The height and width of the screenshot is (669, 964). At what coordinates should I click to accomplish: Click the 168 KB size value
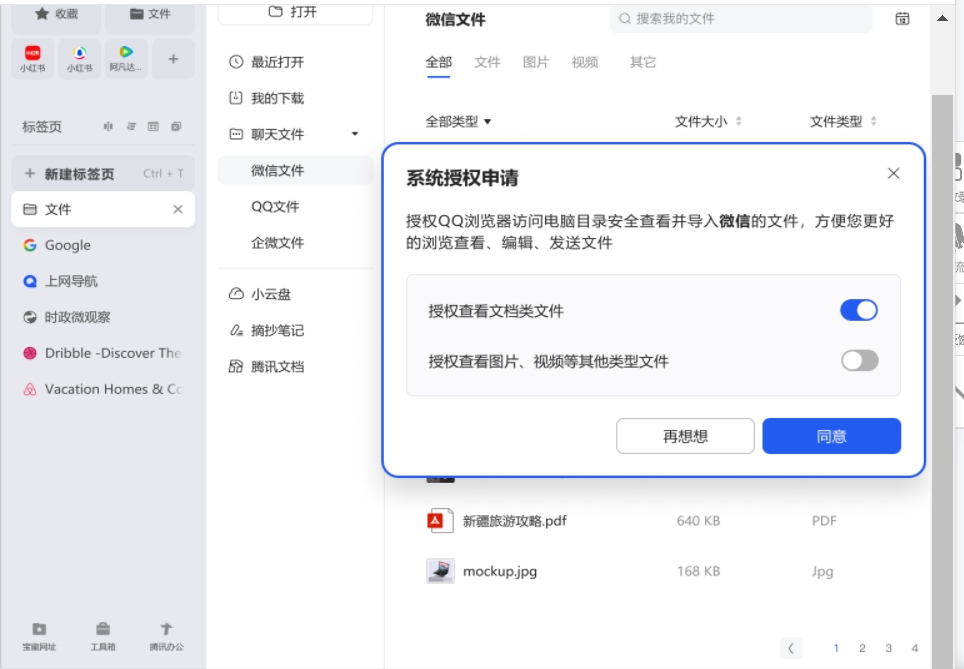pos(698,571)
